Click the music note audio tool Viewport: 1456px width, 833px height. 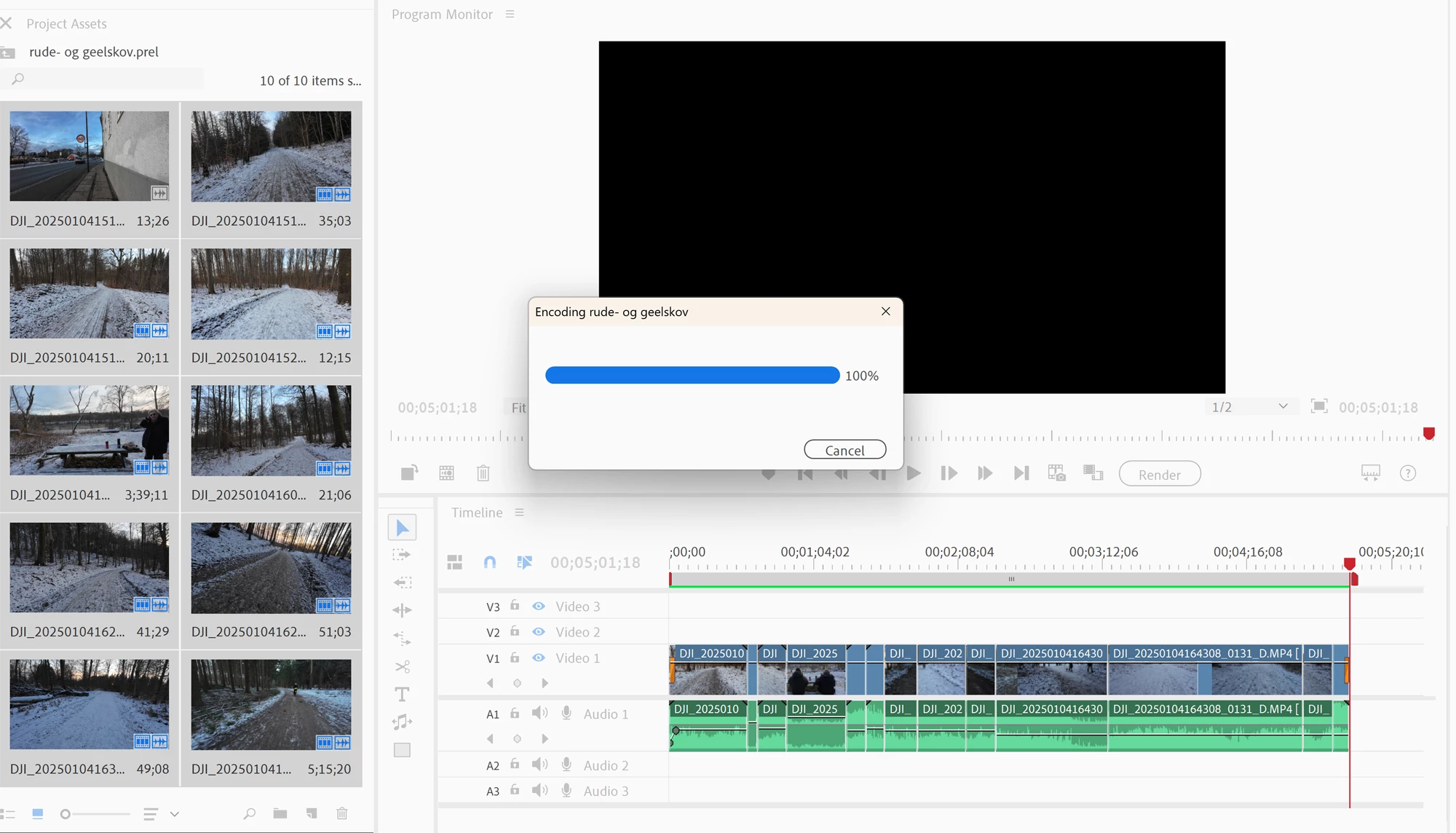point(402,722)
